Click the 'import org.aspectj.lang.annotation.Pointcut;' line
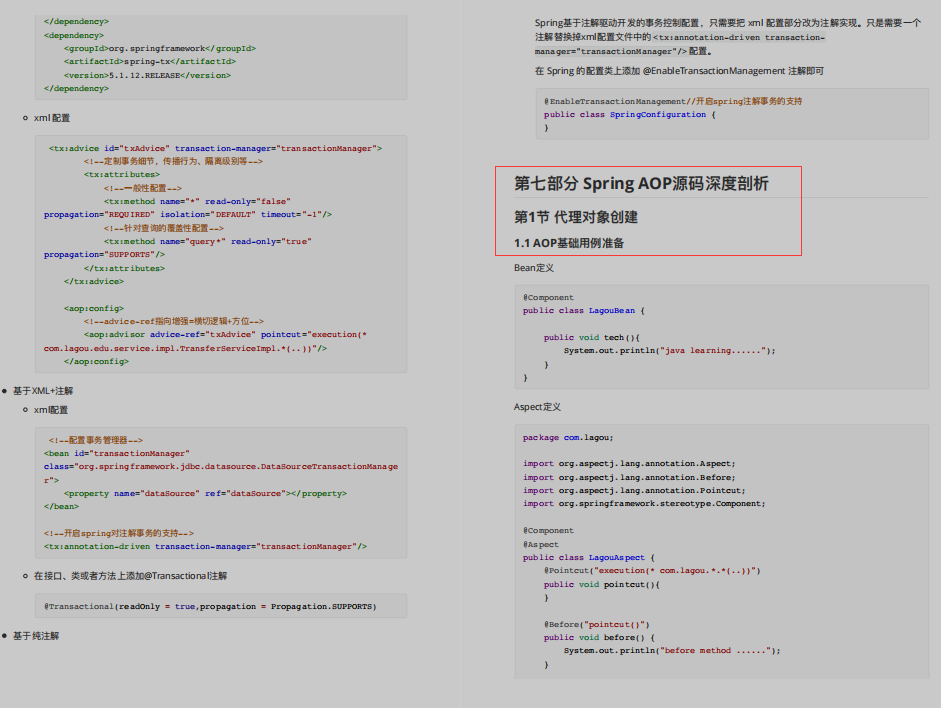 (634, 490)
